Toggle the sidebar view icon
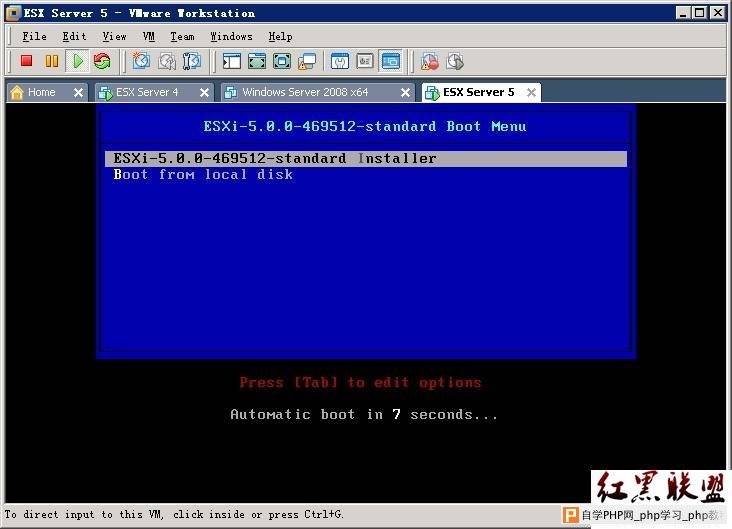 [x=232, y=62]
